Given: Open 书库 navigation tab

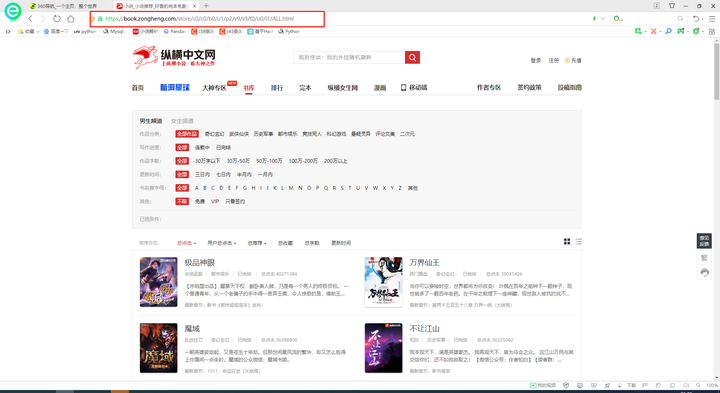Looking at the screenshot, I should 249,87.
